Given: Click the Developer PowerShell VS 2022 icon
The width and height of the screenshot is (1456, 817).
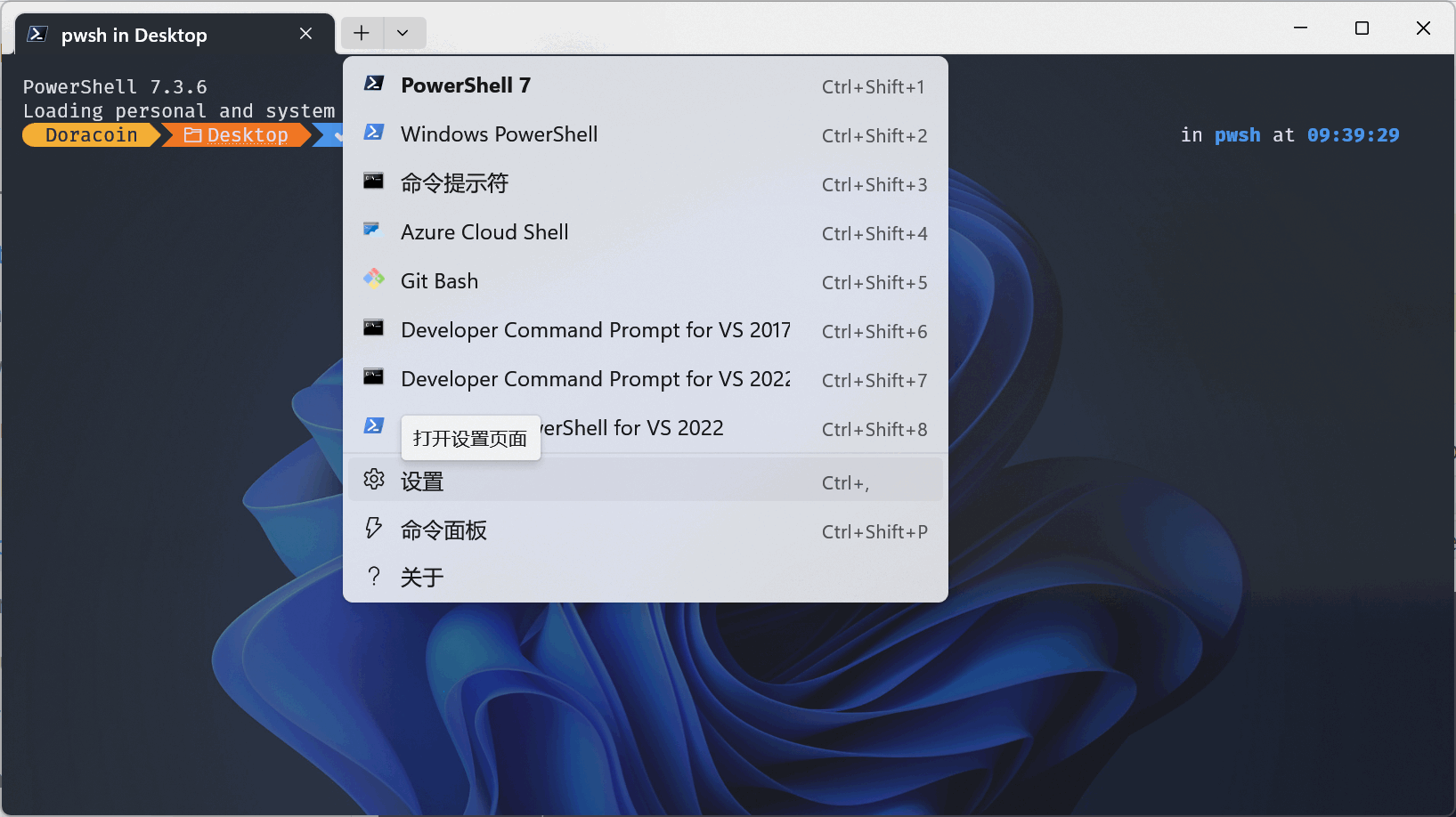Looking at the screenshot, I should (x=374, y=426).
